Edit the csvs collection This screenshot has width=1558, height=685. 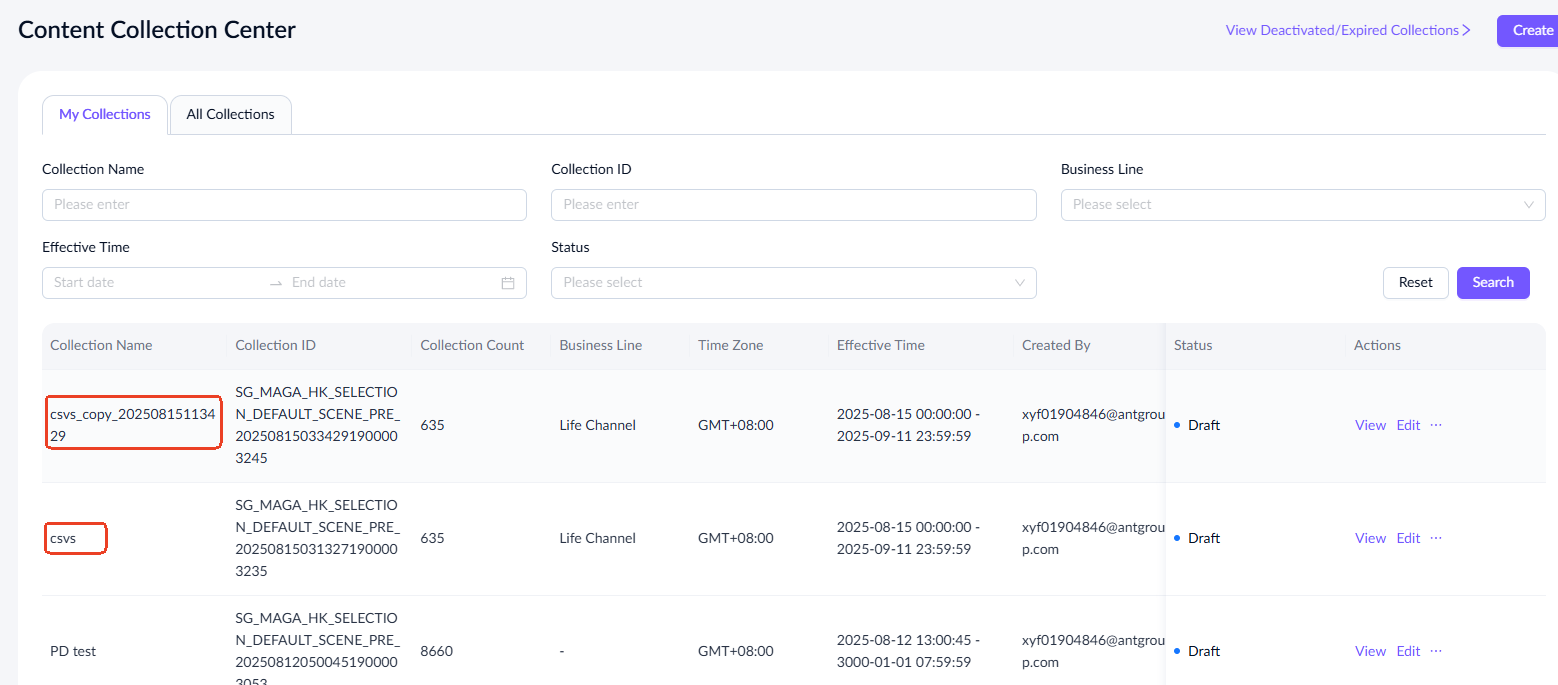tap(1408, 538)
